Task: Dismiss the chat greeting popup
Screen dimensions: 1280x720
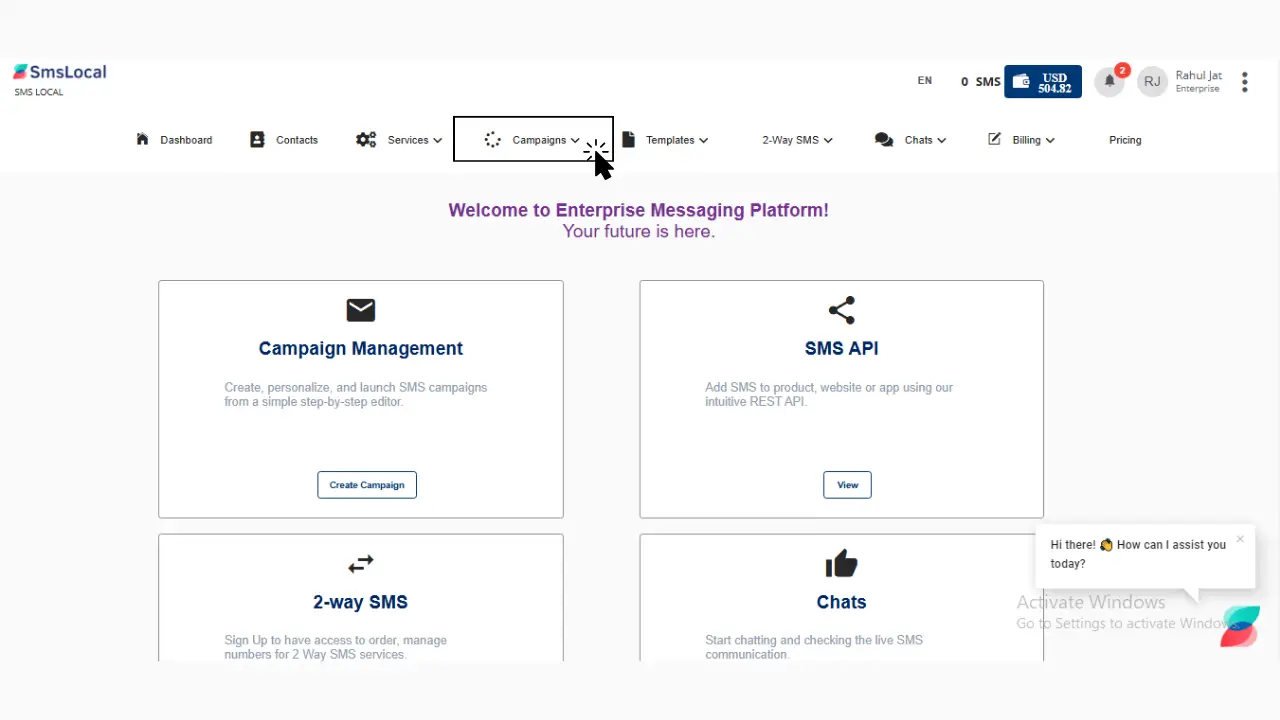Action: point(1240,539)
